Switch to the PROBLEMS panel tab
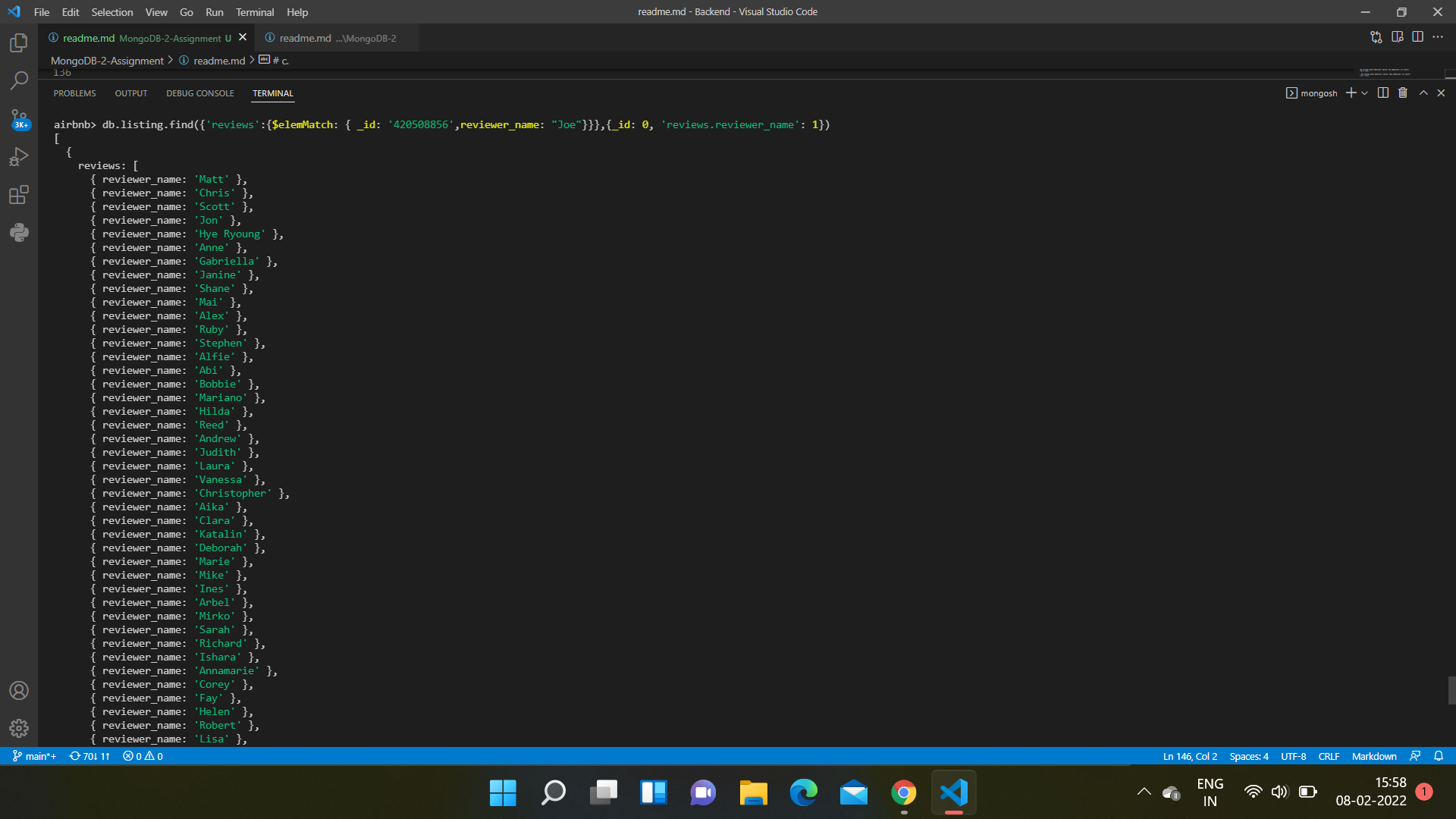This screenshot has height=819, width=1456. [74, 93]
